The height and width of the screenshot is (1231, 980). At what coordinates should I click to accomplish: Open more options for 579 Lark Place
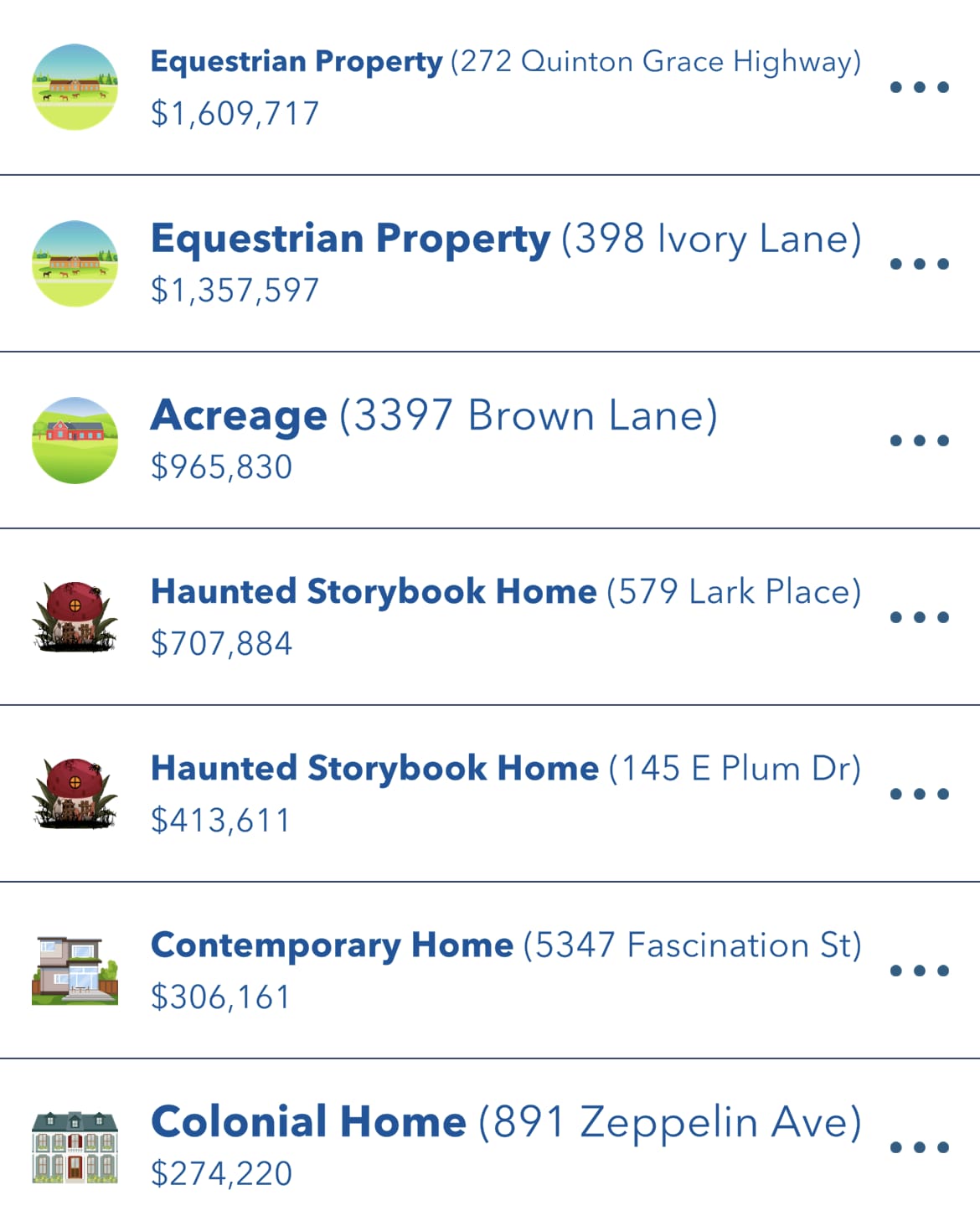click(x=919, y=617)
